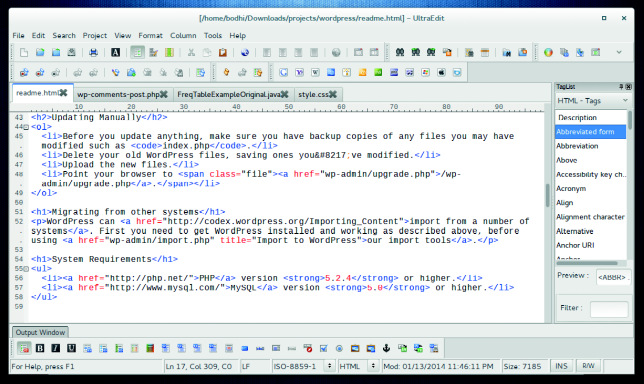Click the Underline U icon in bottom toolbar

(x=71, y=348)
